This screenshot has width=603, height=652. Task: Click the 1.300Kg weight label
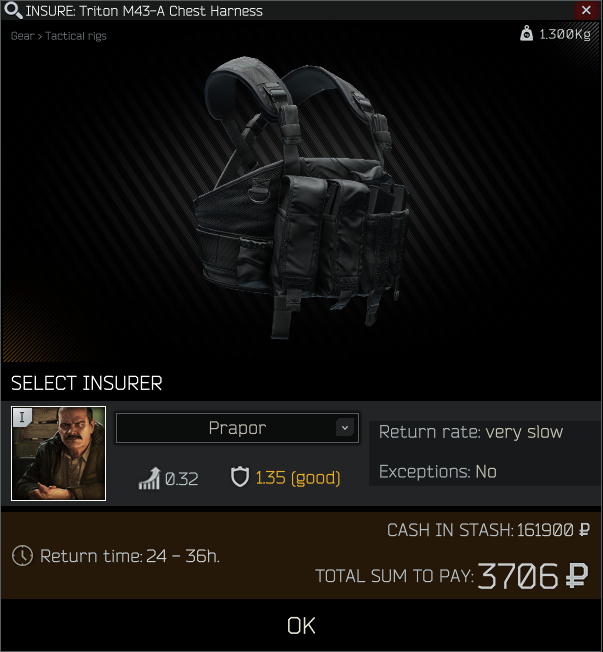(565, 34)
